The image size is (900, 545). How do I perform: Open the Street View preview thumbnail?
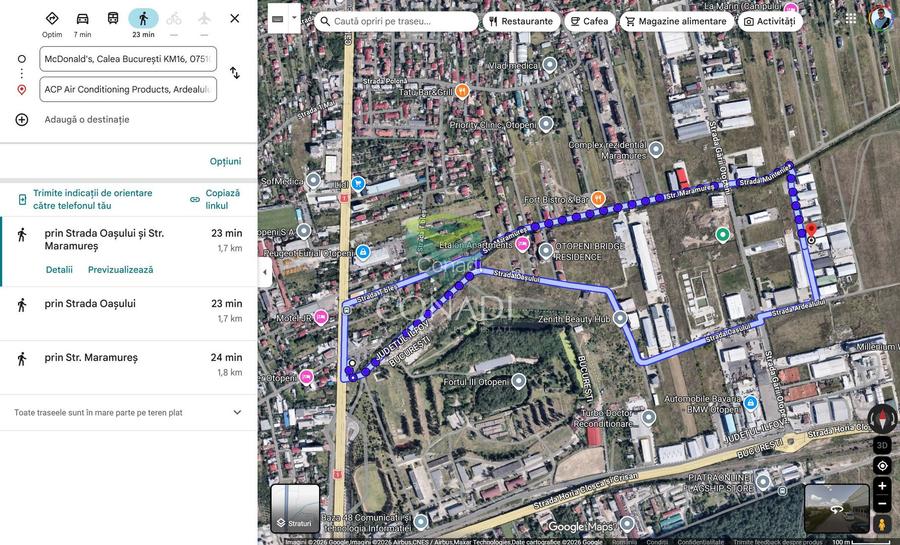click(x=837, y=508)
